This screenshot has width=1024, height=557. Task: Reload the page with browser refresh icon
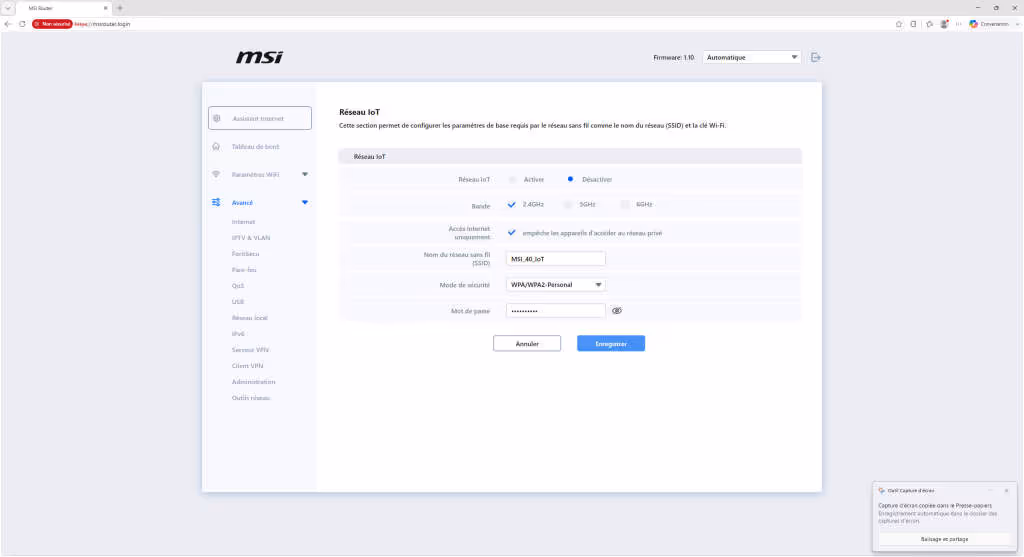(x=22, y=24)
